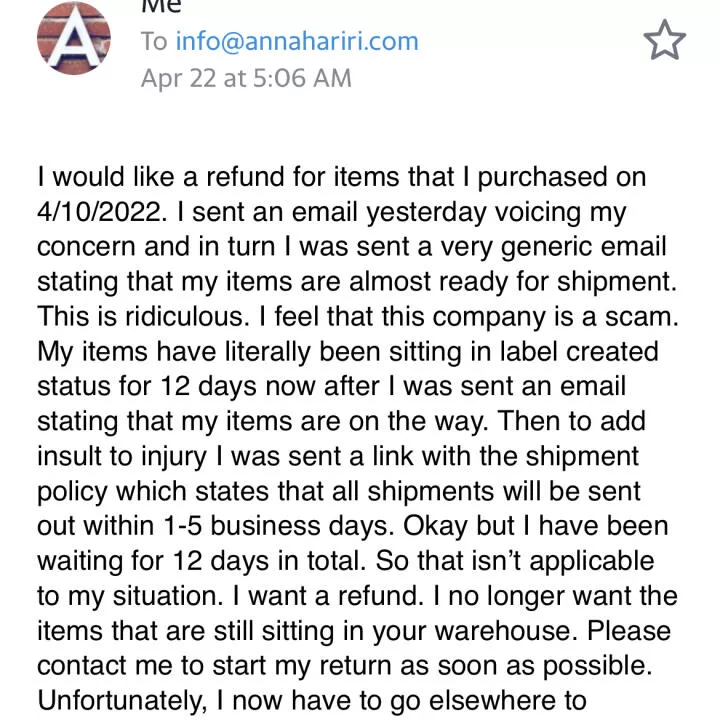The width and height of the screenshot is (720, 720).
Task: Click the sender name "Me"
Action: (x=161, y=6)
